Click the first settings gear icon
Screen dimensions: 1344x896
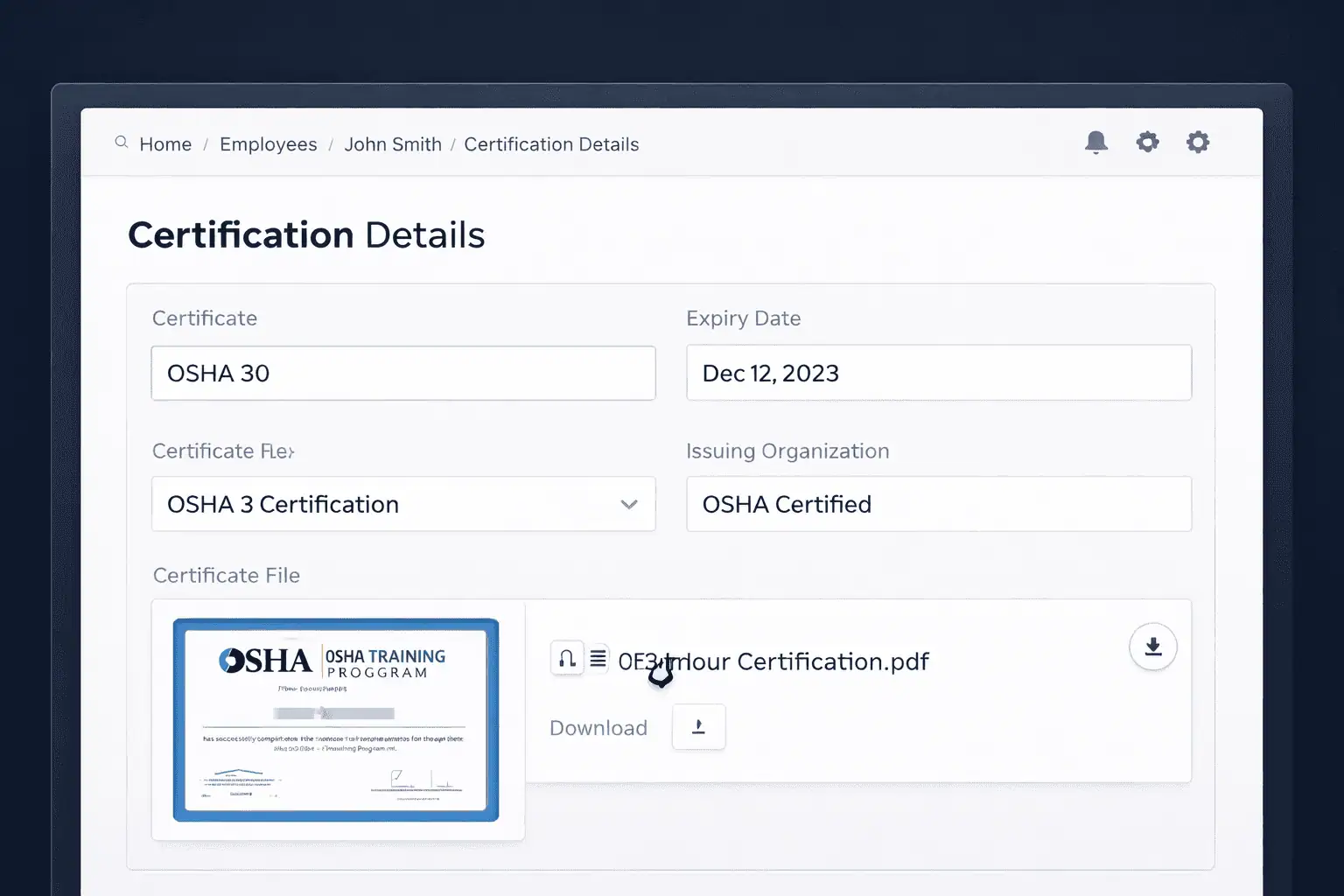point(1147,141)
